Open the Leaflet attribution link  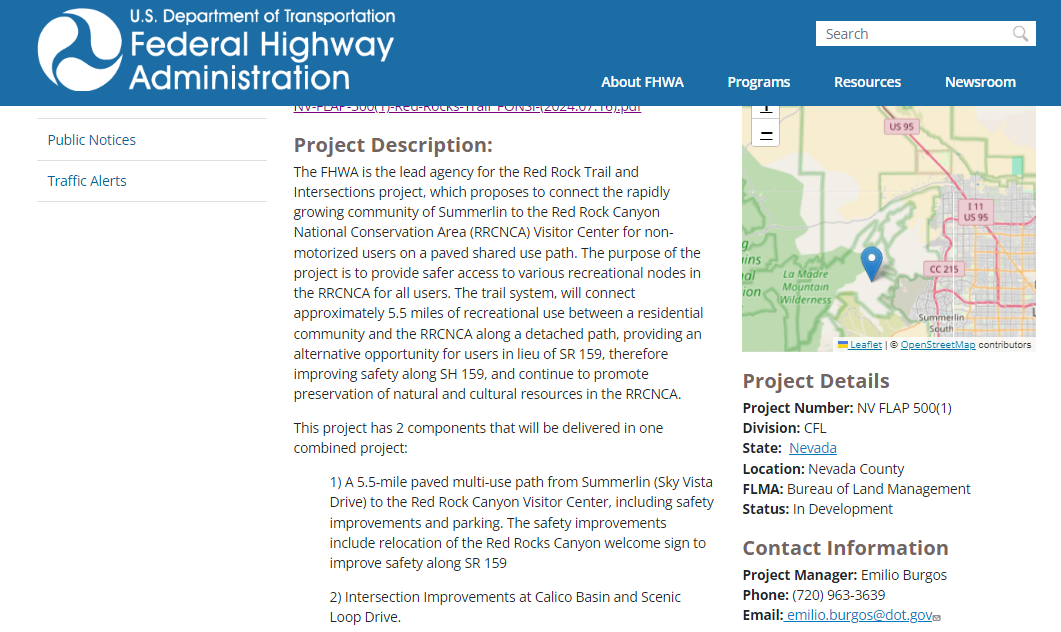[x=865, y=345]
